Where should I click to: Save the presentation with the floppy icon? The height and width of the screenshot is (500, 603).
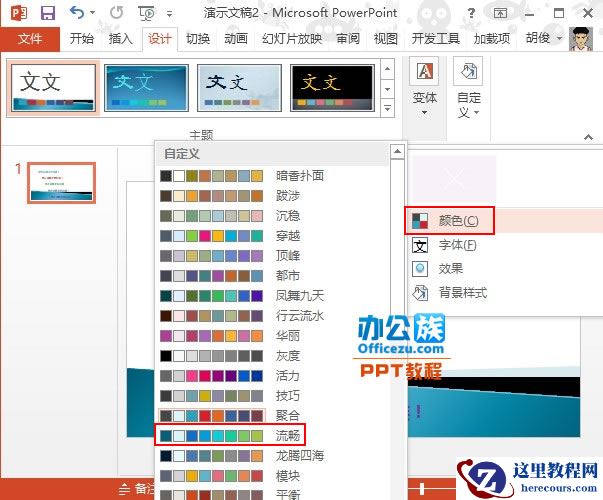pos(48,13)
